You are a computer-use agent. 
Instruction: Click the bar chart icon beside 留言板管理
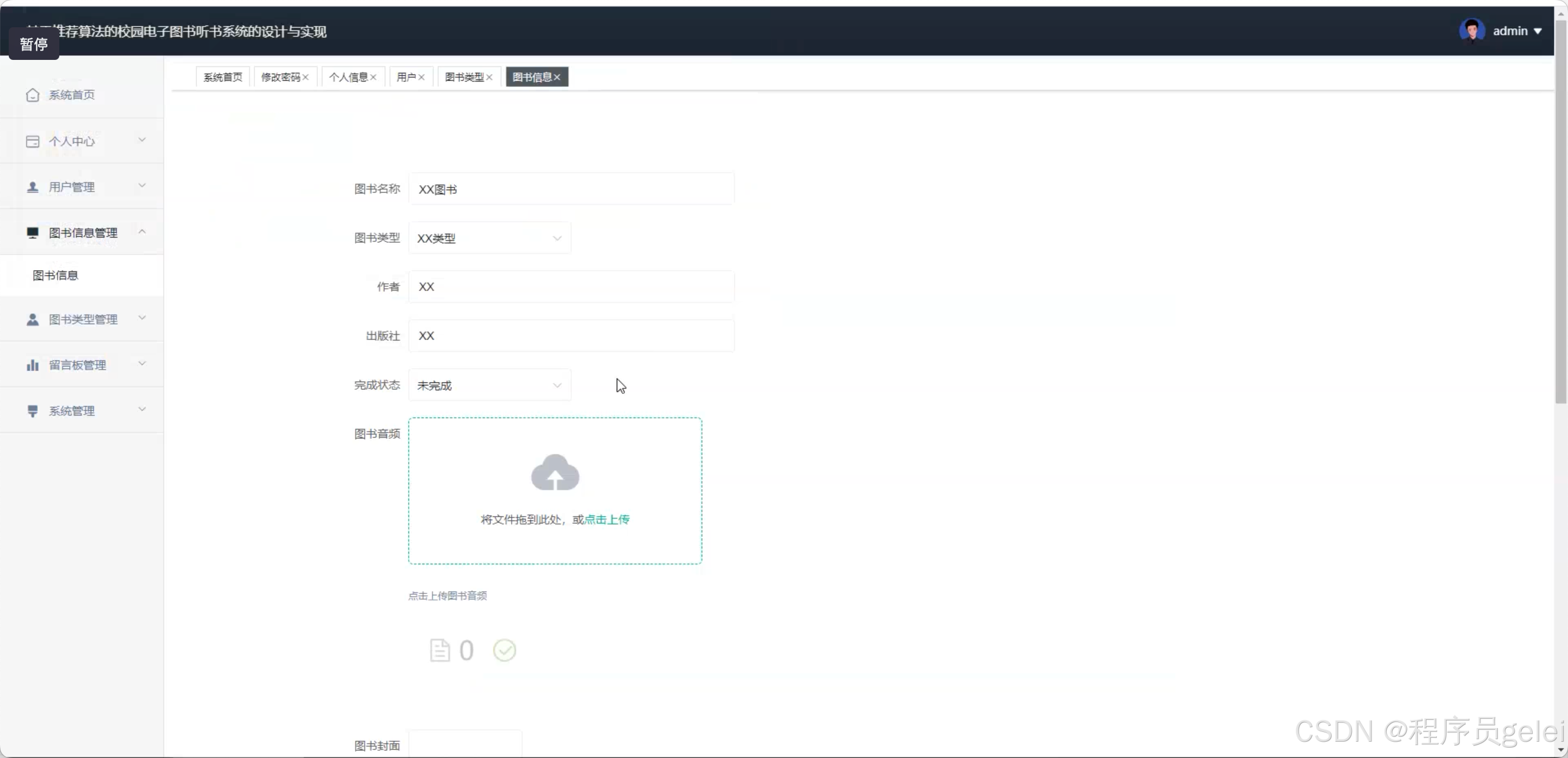[33, 365]
